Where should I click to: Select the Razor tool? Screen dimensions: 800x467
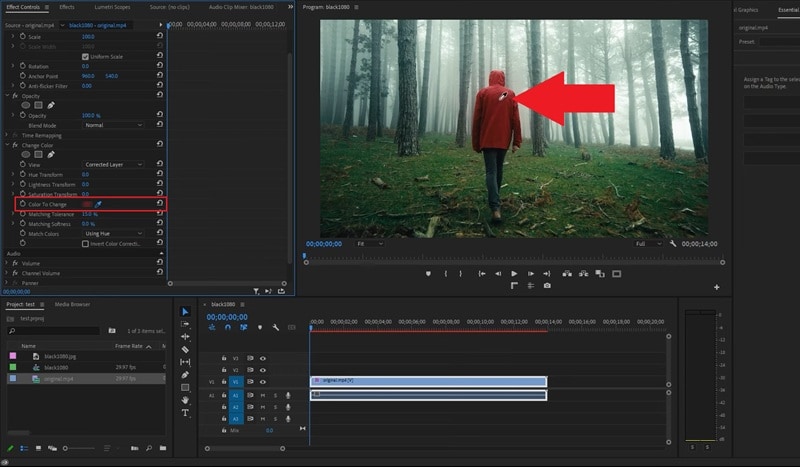185,350
